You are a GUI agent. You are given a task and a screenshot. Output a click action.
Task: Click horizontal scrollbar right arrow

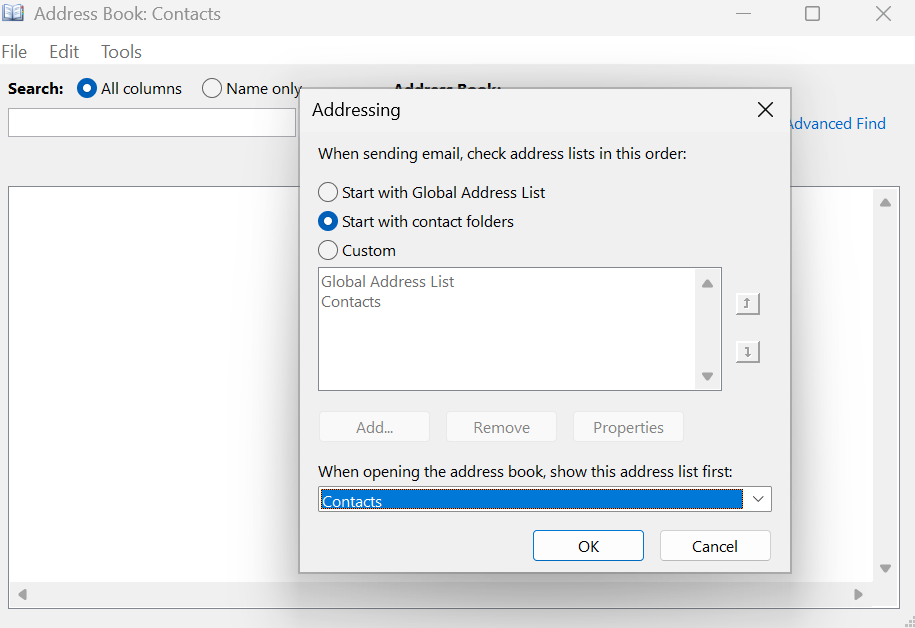858,594
